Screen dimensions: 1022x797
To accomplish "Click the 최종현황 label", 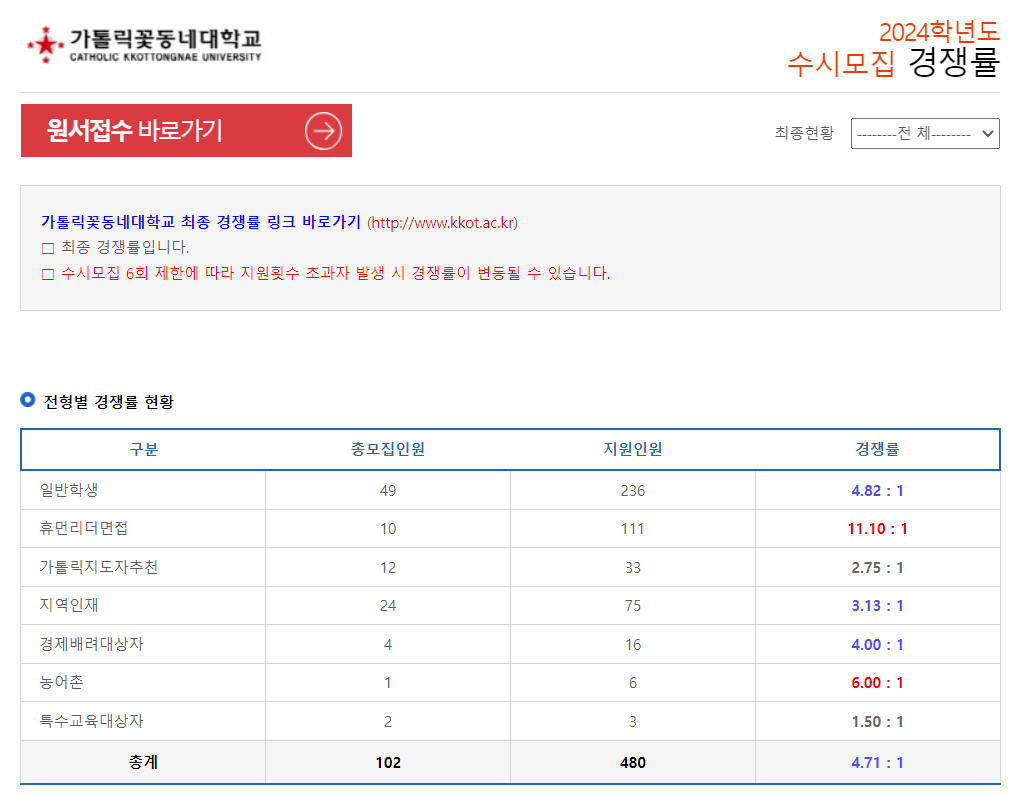I will click(802, 133).
